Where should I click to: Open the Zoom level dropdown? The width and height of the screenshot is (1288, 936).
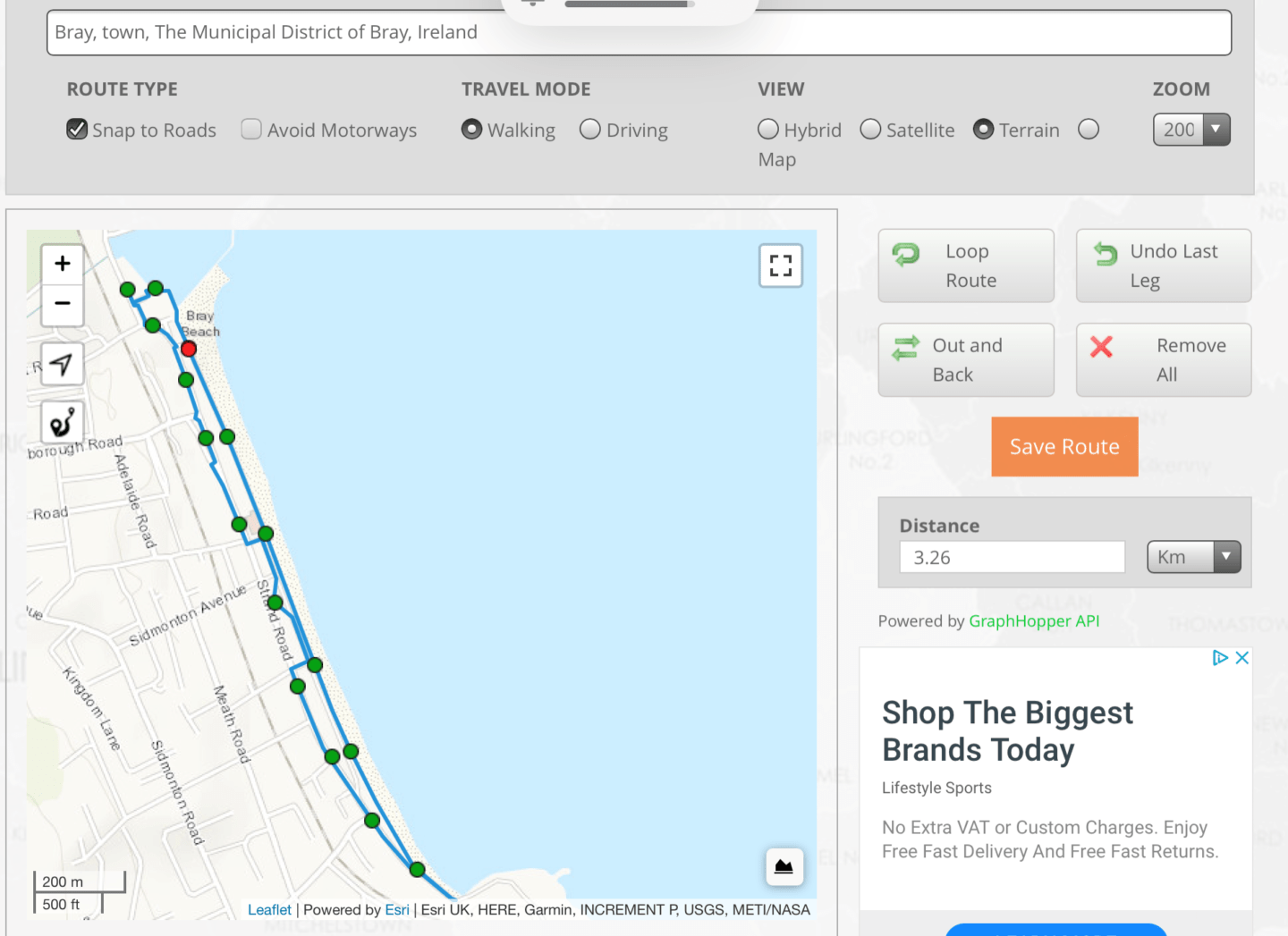[1191, 130]
